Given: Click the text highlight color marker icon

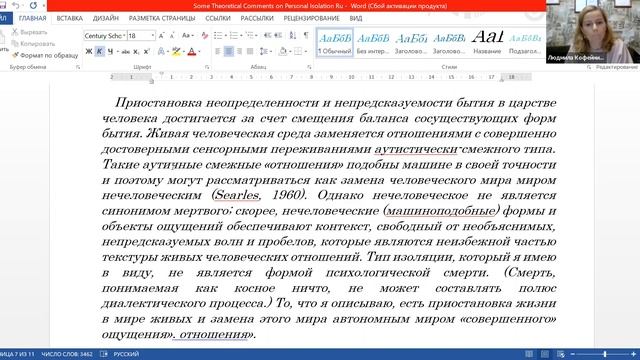Looking at the screenshot, I should 176,51.
